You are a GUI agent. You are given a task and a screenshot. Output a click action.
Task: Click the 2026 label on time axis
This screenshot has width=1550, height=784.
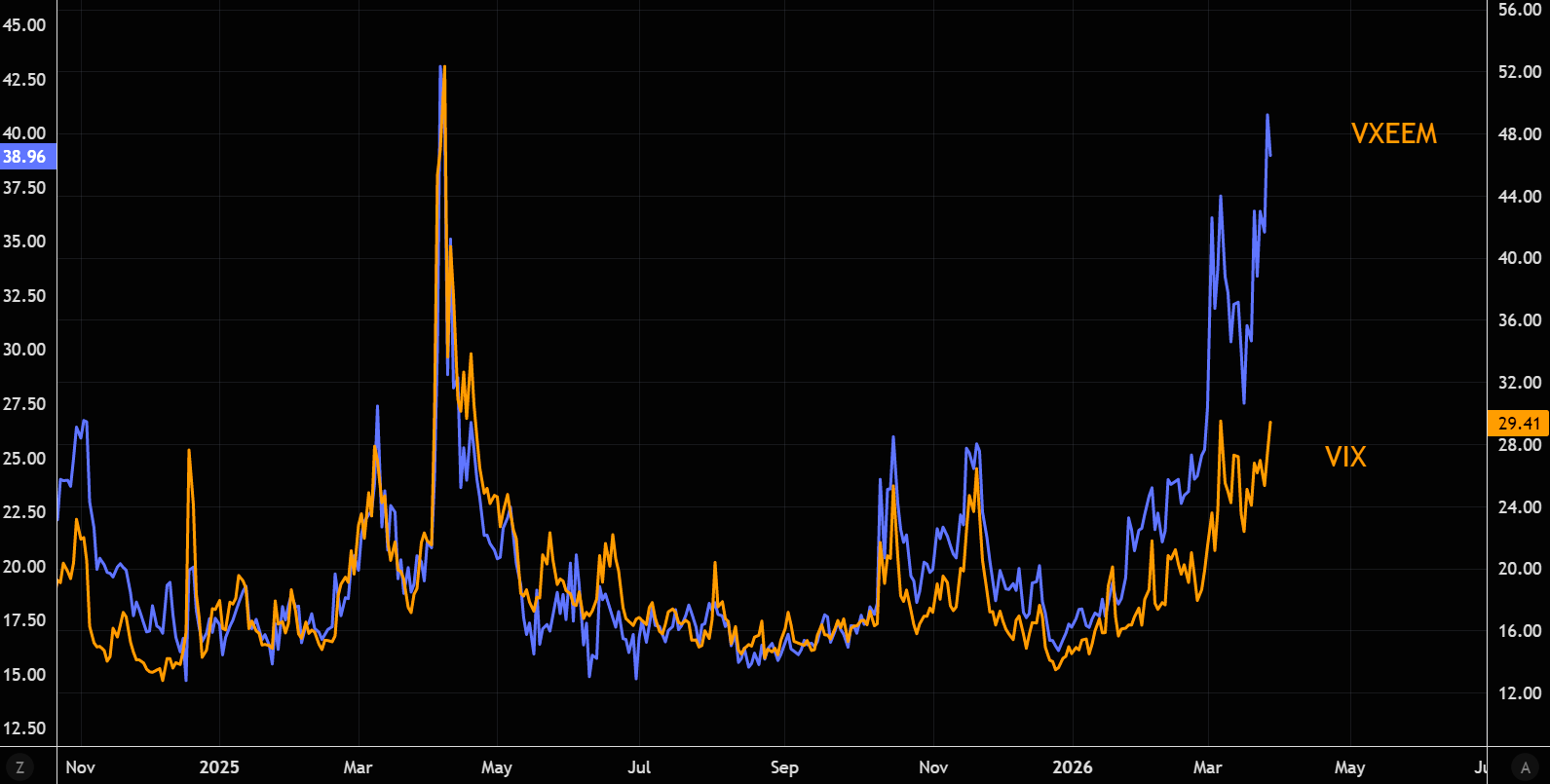(1072, 767)
